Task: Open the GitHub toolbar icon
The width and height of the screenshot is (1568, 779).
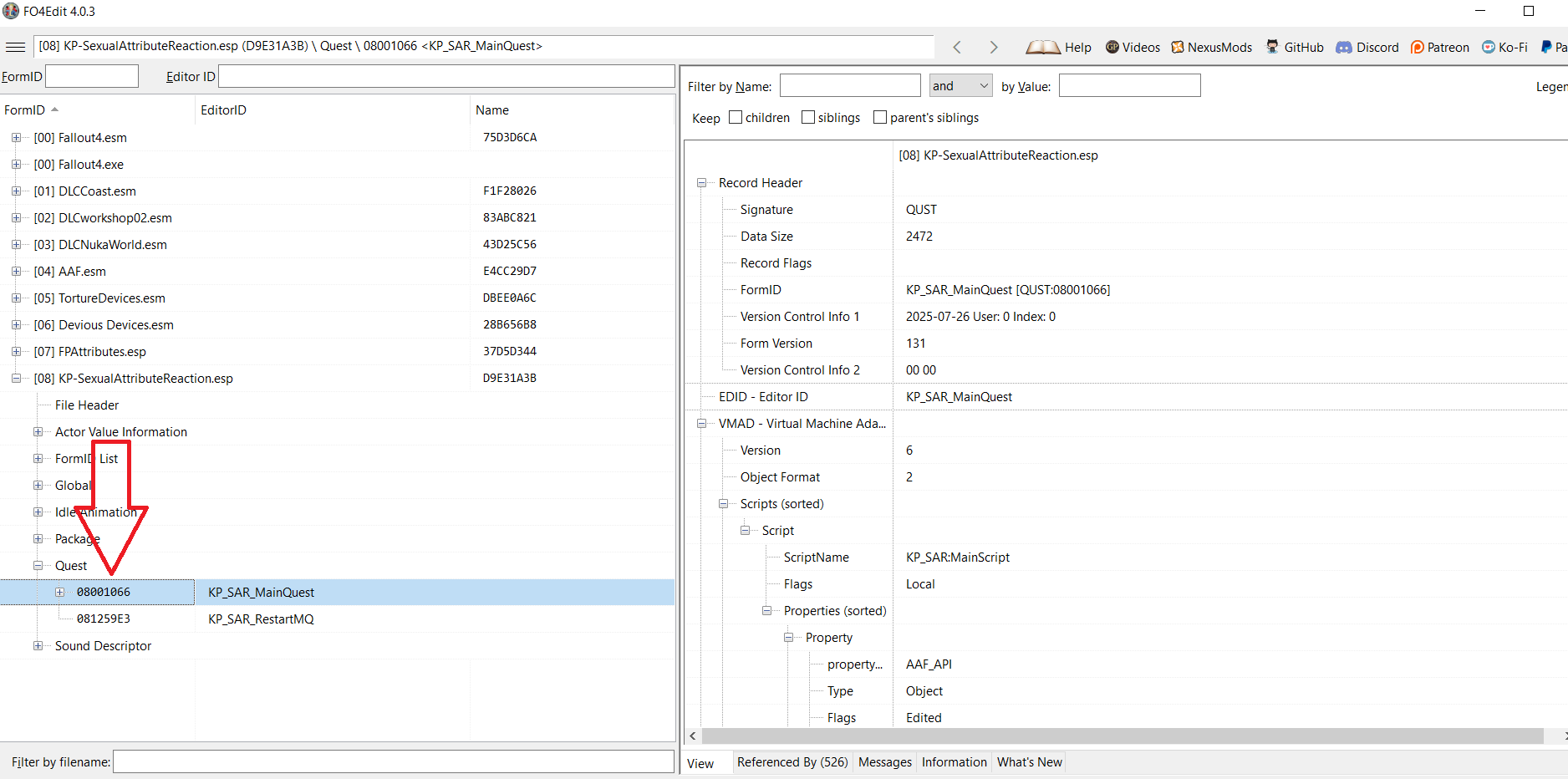Action: tap(1272, 48)
